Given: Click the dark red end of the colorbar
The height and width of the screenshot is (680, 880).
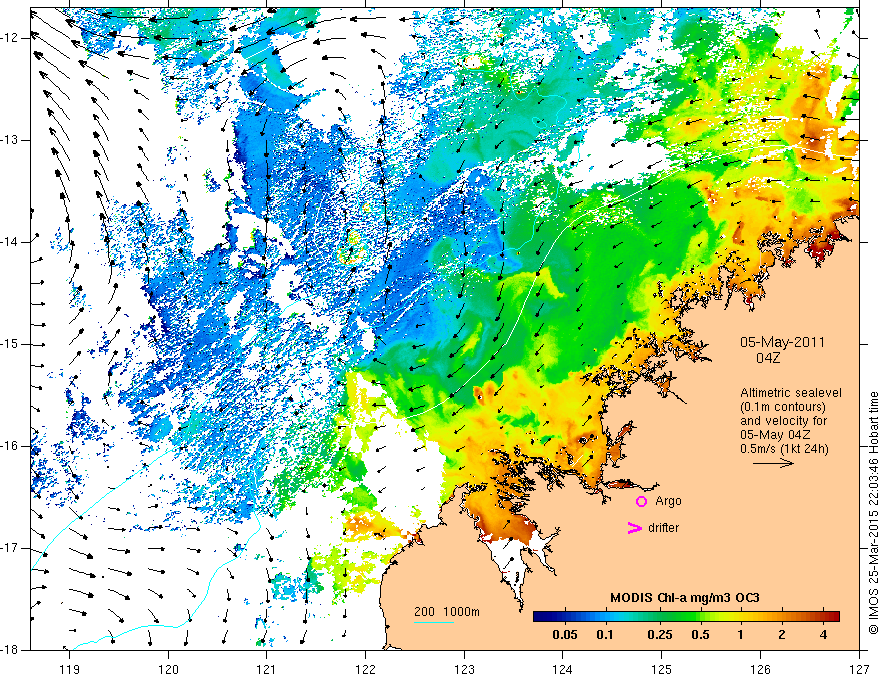Looking at the screenshot, I should [833, 617].
